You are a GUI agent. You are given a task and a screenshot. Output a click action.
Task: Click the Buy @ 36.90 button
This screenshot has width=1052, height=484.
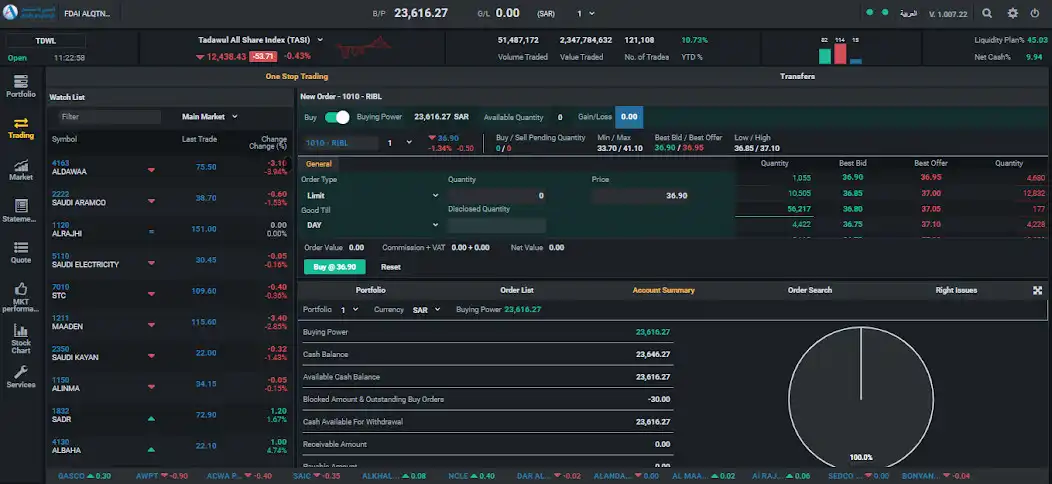335,267
